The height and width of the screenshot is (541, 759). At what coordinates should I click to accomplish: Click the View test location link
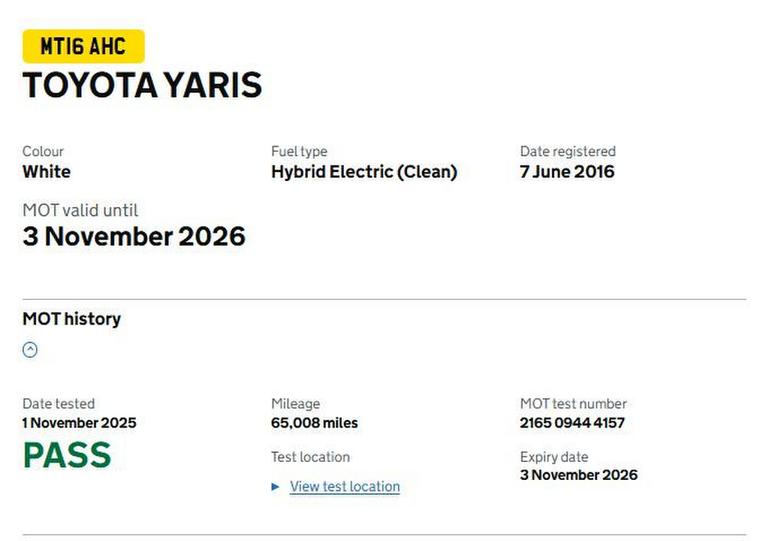(x=344, y=487)
